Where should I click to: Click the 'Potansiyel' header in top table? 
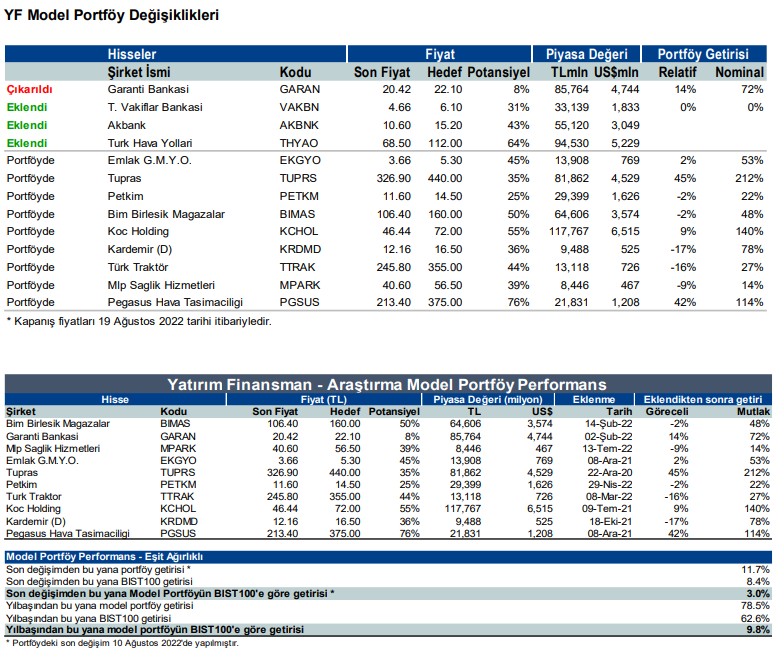[499, 73]
